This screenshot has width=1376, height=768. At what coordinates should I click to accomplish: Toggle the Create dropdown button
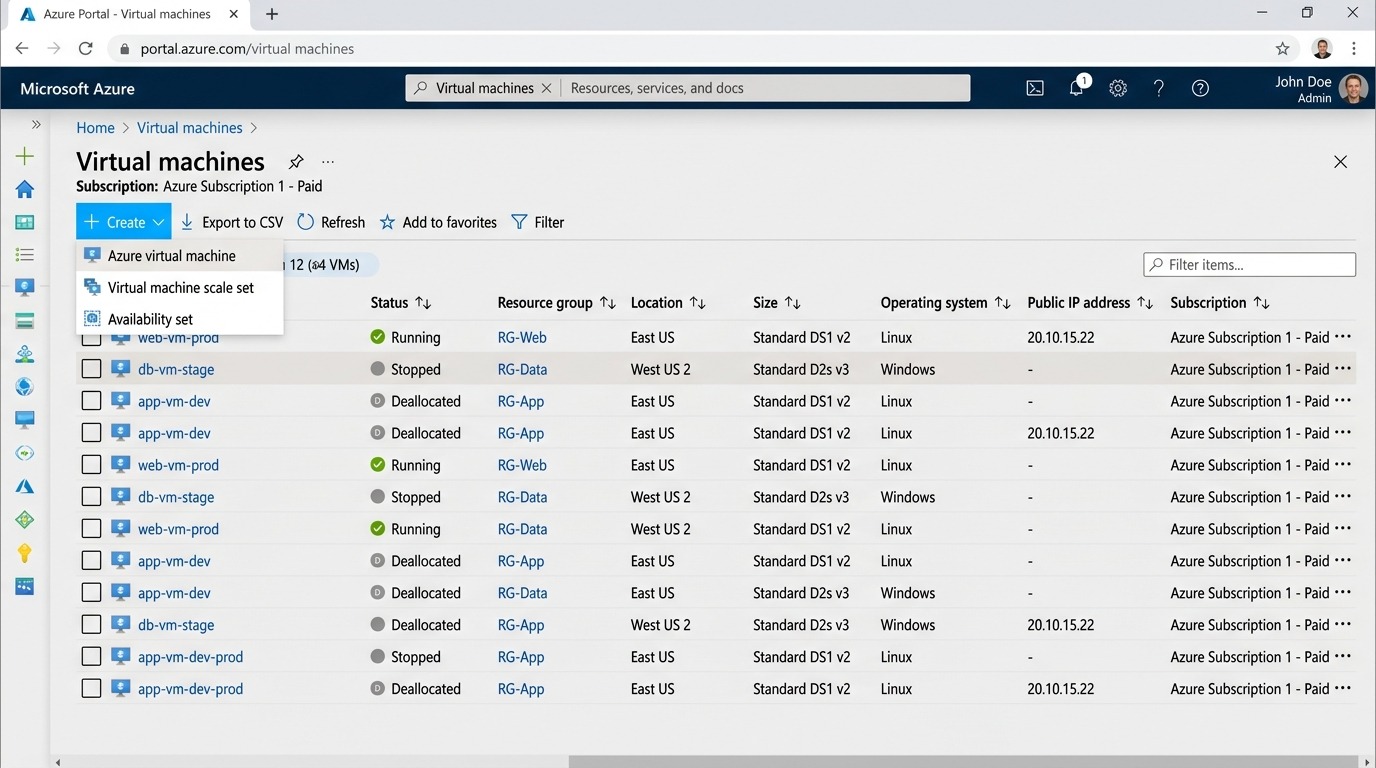coord(124,222)
